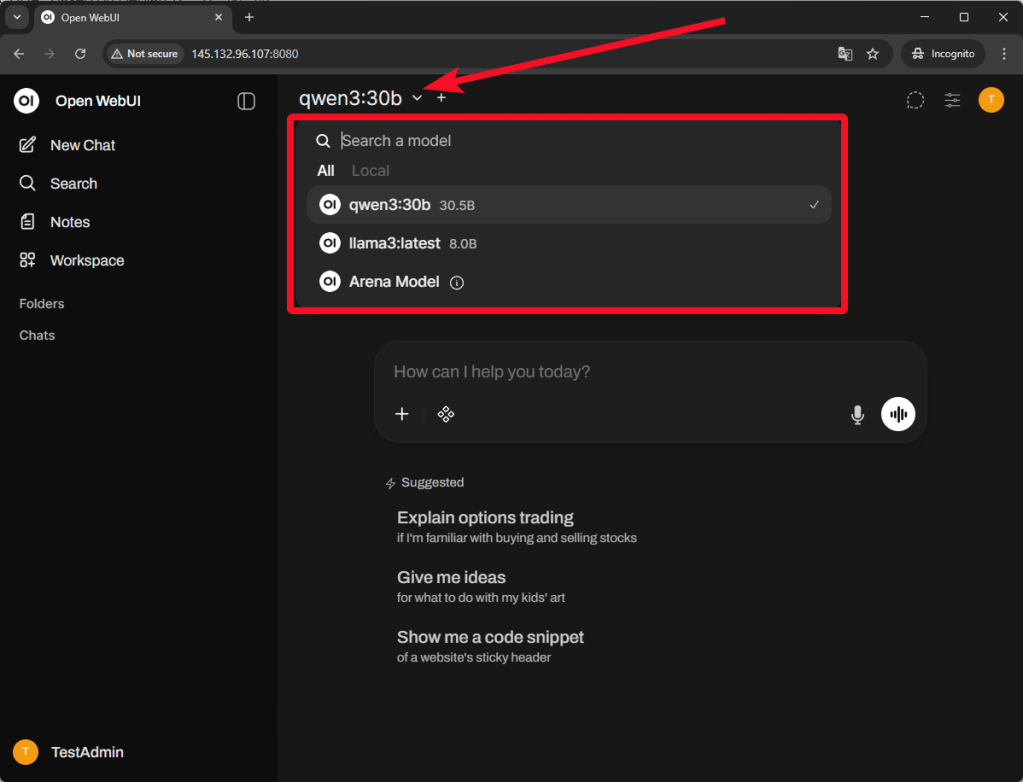This screenshot has height=782, width=1023.
Task: Open the Workspace page
Action: [87, 260]
